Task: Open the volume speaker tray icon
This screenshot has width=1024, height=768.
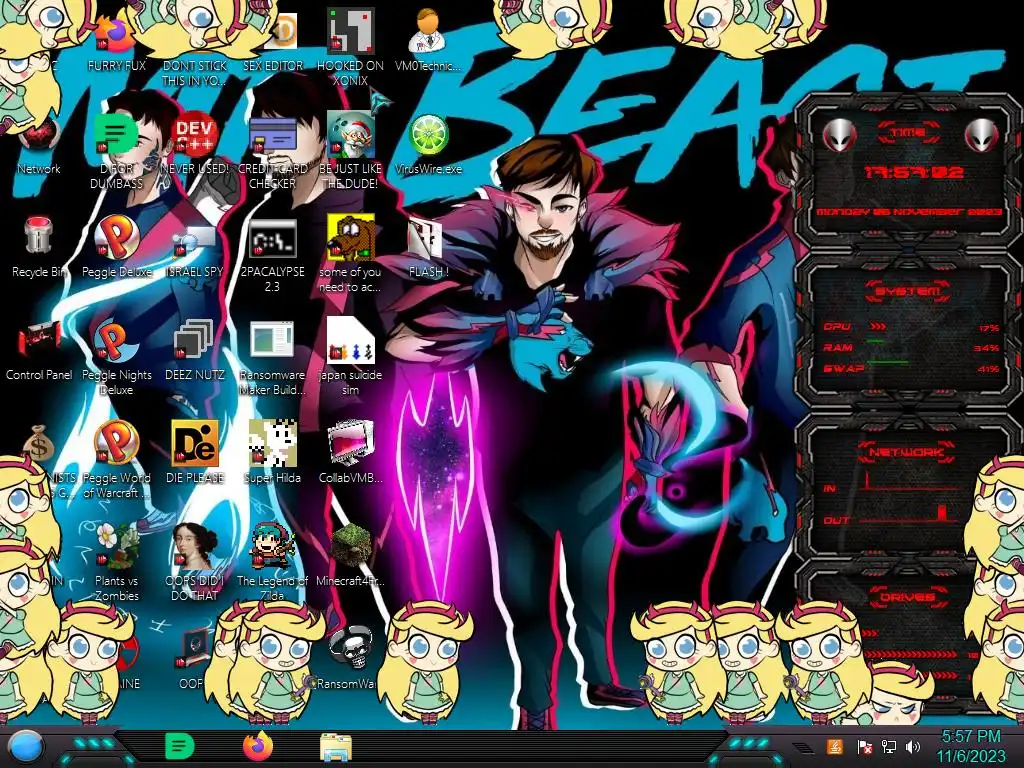Action: pos(913,746)
